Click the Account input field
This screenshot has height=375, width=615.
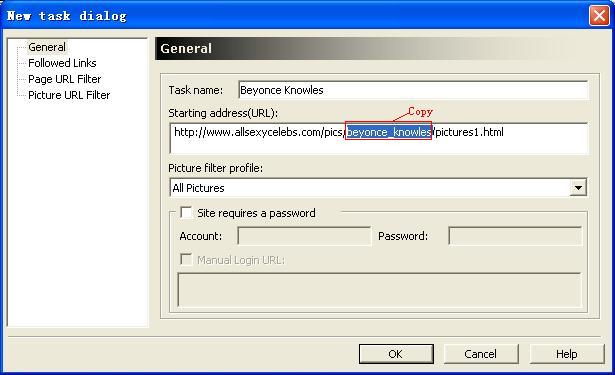tap(304, 236)
